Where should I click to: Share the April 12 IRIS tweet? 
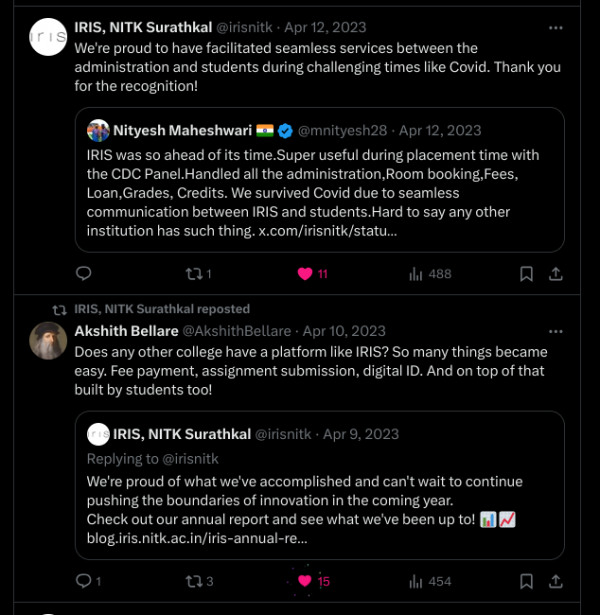point(555,274)
